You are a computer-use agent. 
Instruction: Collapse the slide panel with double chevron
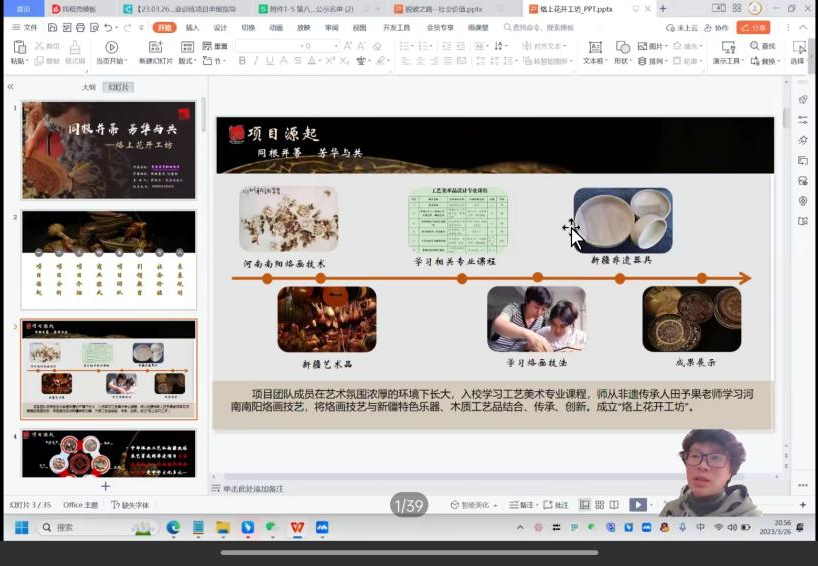[10, 87]
